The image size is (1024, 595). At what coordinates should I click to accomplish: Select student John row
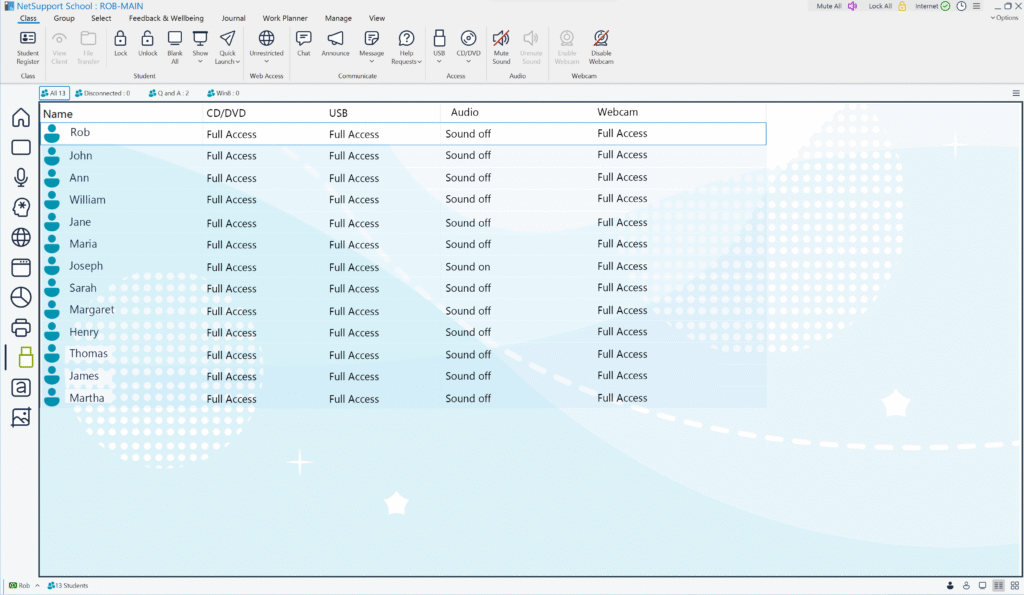coord(403,155)
